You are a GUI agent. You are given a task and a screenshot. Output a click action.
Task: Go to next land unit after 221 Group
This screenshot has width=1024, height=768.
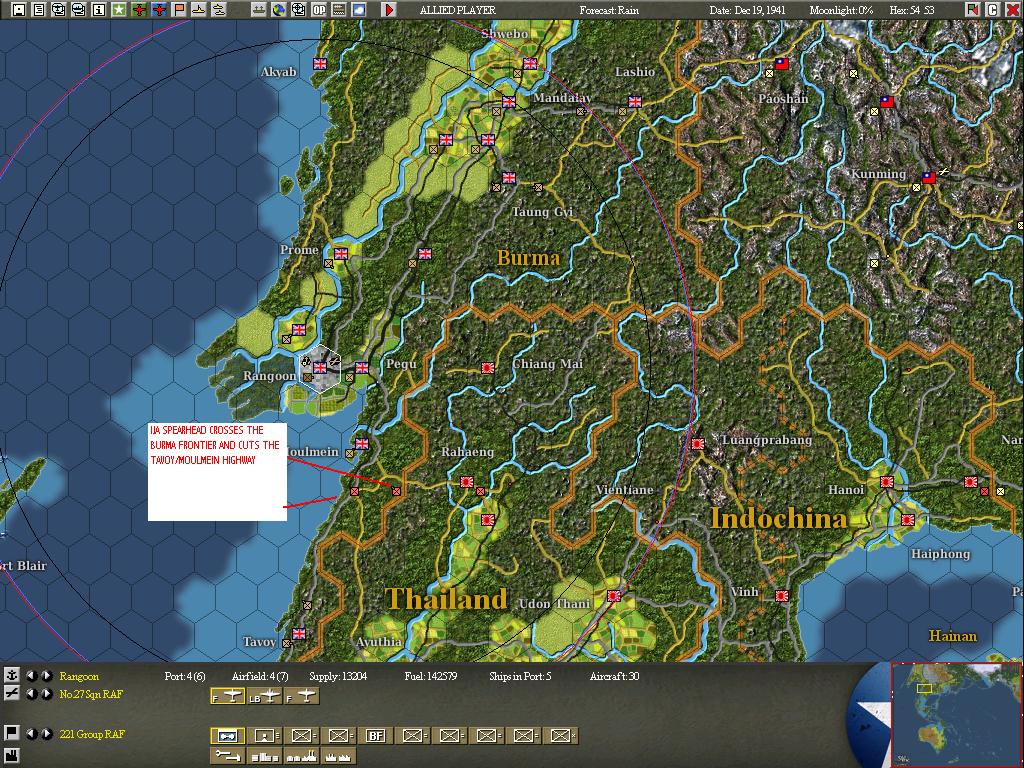pyautogui.click(x=46, y=734)
